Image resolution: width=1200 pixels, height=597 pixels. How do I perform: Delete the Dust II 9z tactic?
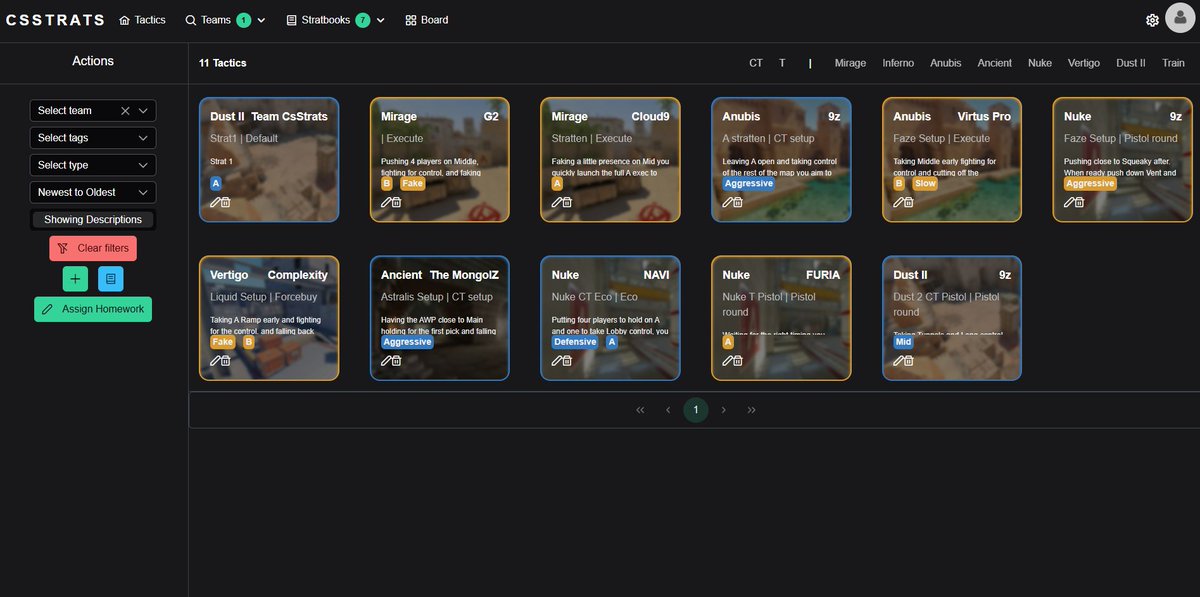tap(910, 360)
